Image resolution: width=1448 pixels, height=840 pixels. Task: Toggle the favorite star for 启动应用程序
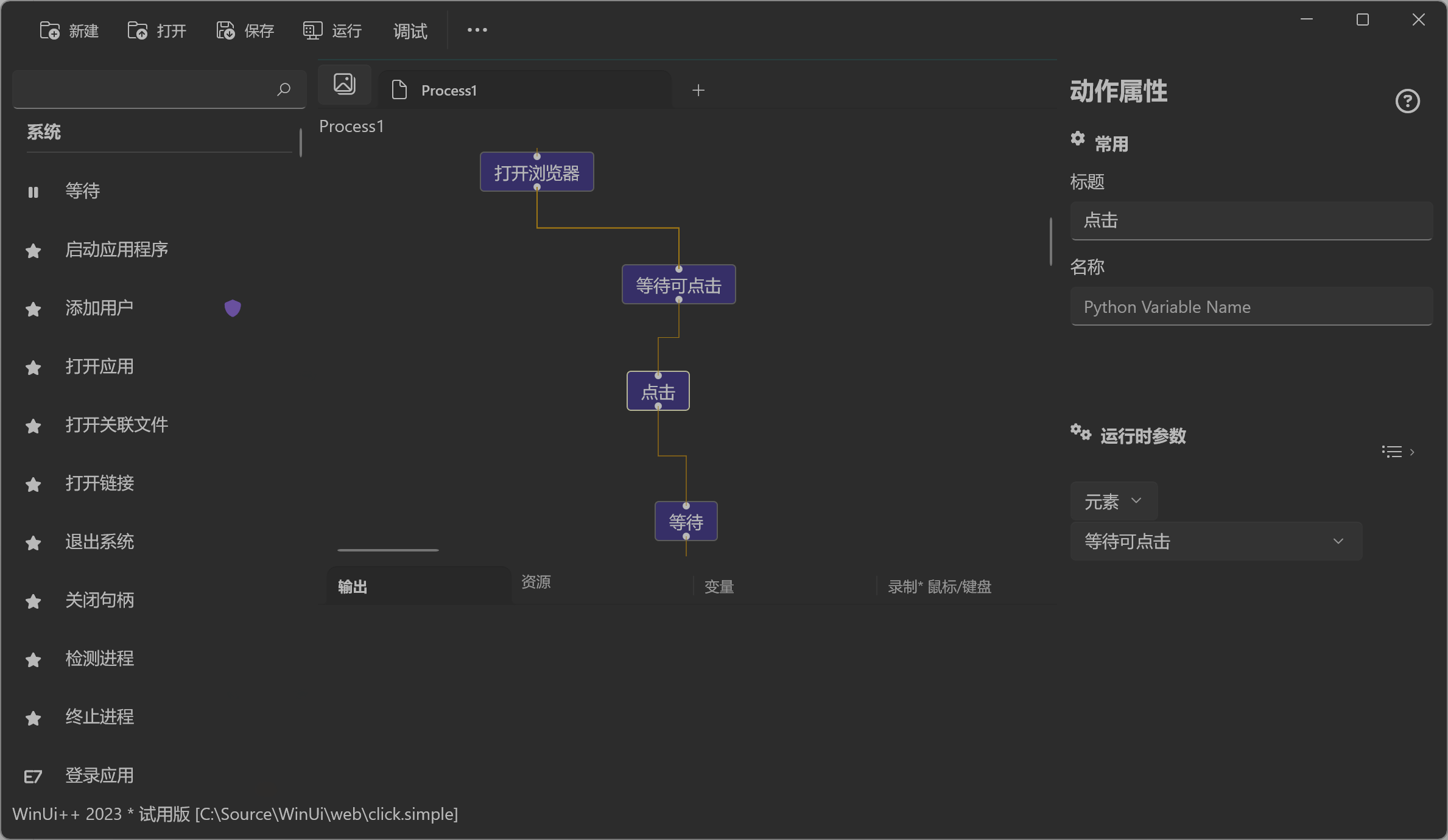pos(33,251)
